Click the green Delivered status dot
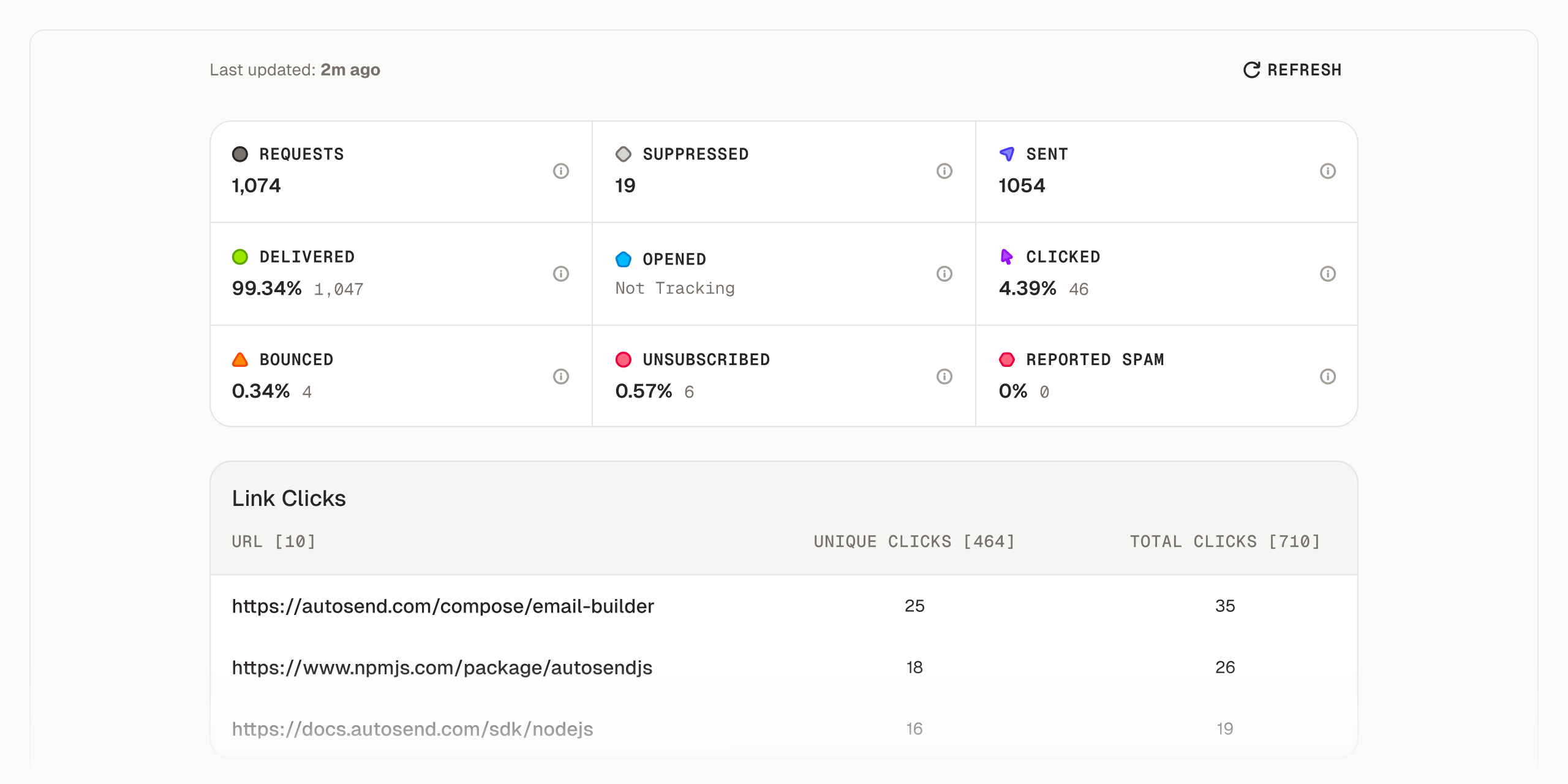Image resolution: width=1568 pixels, height=784 pixels. click(240, 257)
